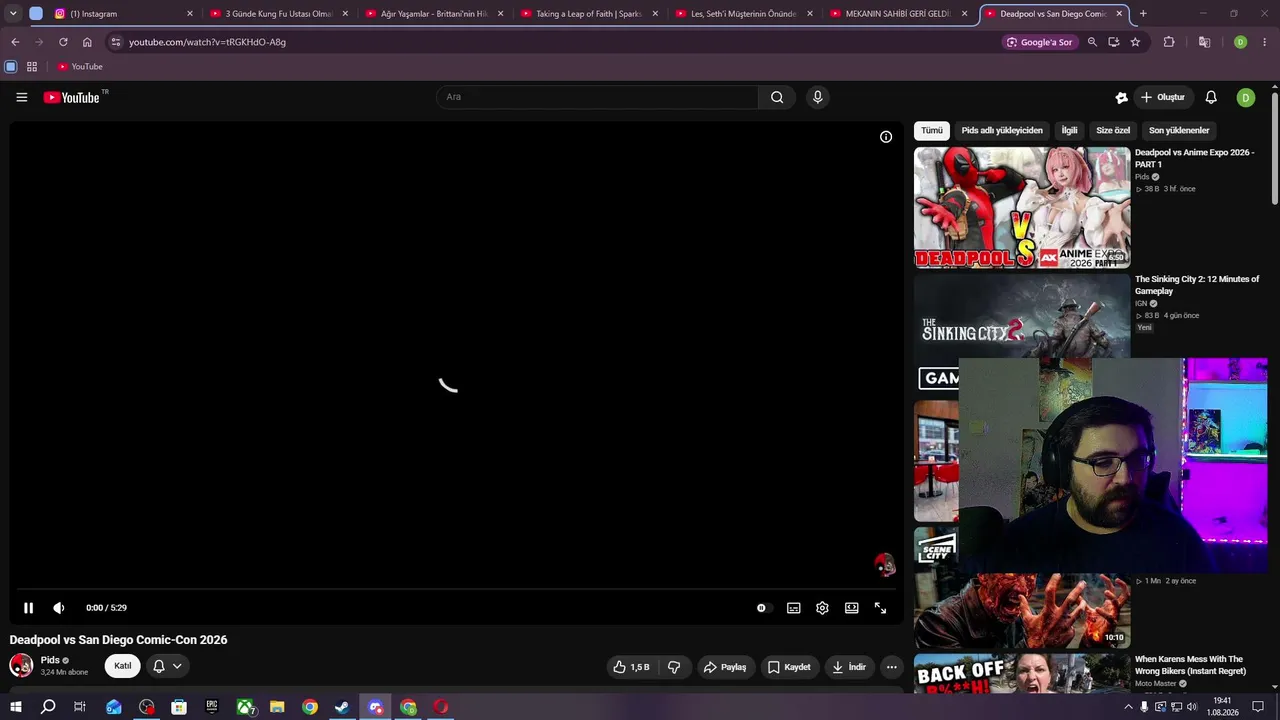Screen dimensions: 1280x720
Task: Select the İlgili filter chip
Action: [1069, 130]
